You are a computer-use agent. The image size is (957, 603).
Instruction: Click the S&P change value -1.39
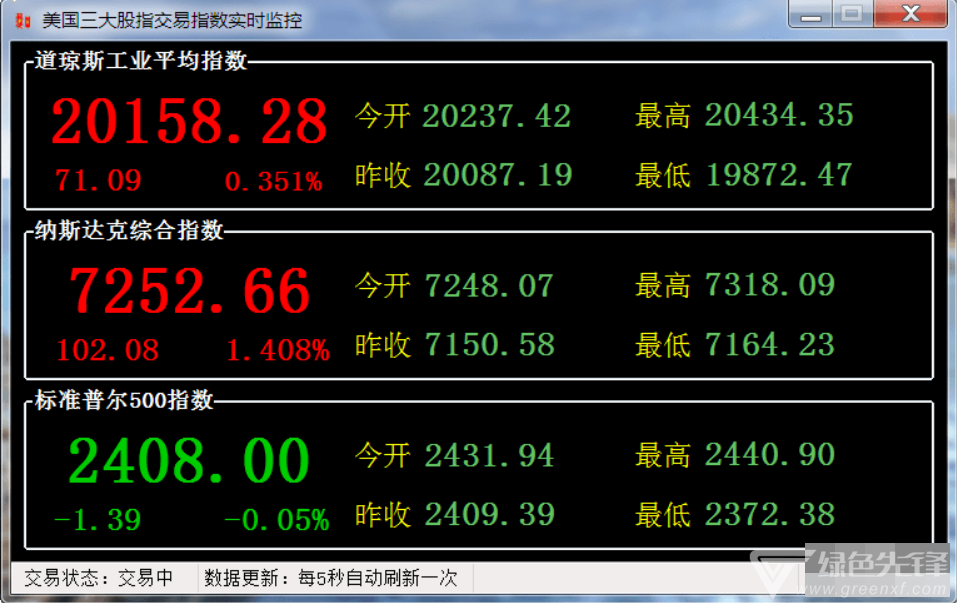coord(97,520)
